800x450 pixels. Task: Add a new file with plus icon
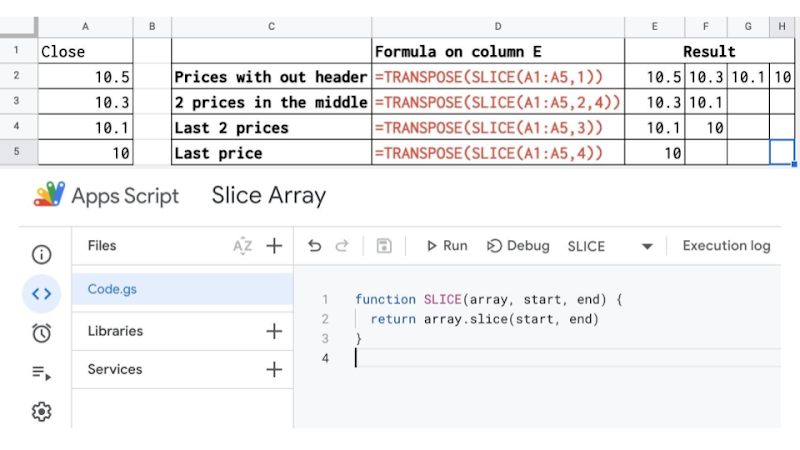(274, 246)
